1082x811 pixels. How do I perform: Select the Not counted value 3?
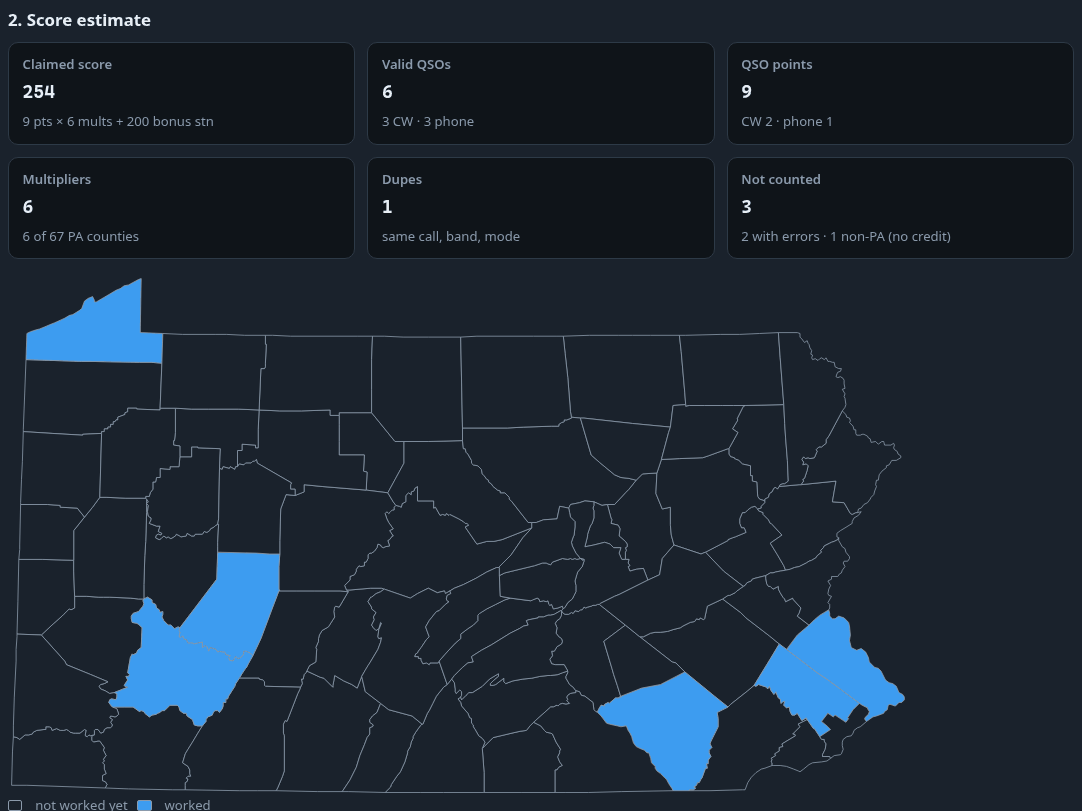(x=746, y=206)
